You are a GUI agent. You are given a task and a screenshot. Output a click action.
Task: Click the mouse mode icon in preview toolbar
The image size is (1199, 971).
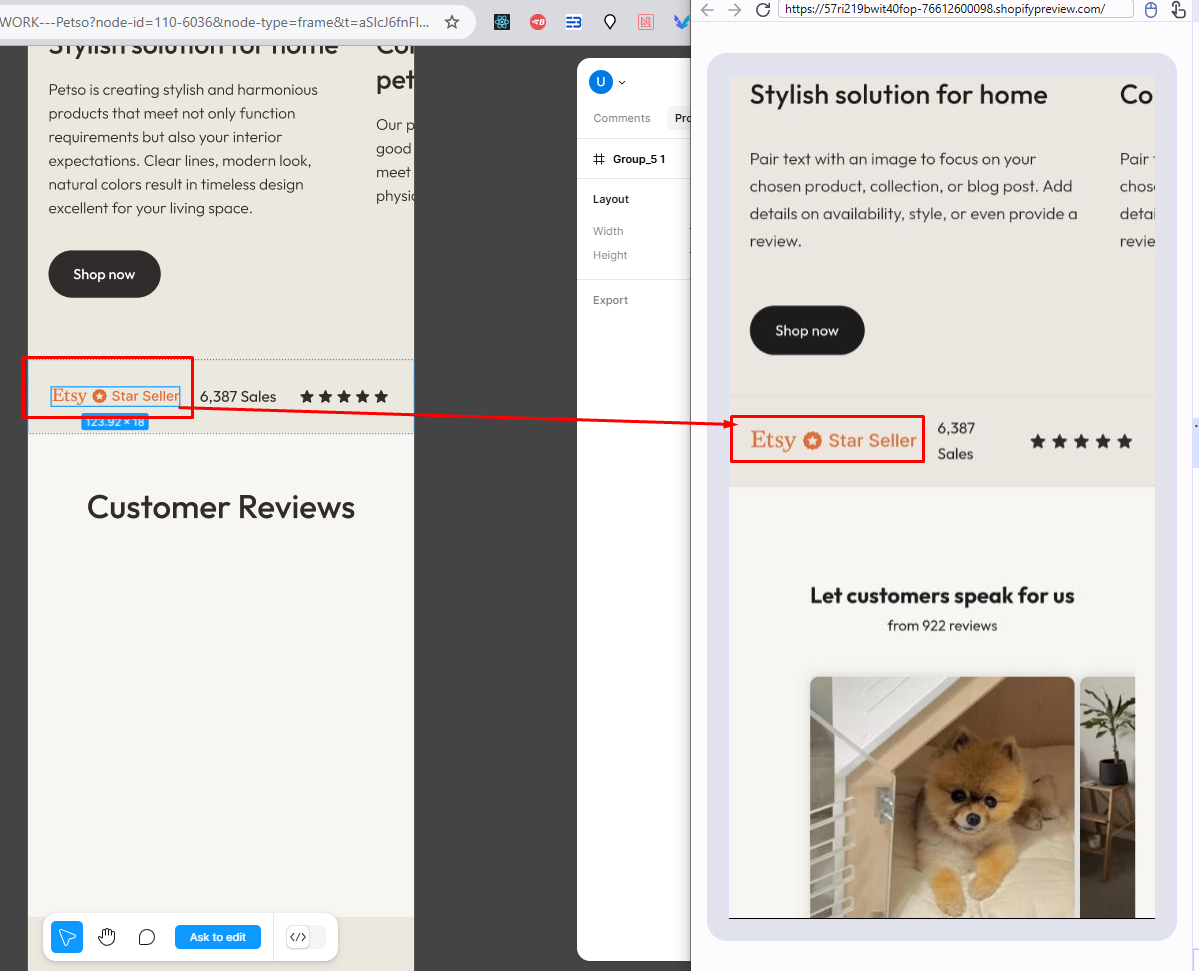1151,9
